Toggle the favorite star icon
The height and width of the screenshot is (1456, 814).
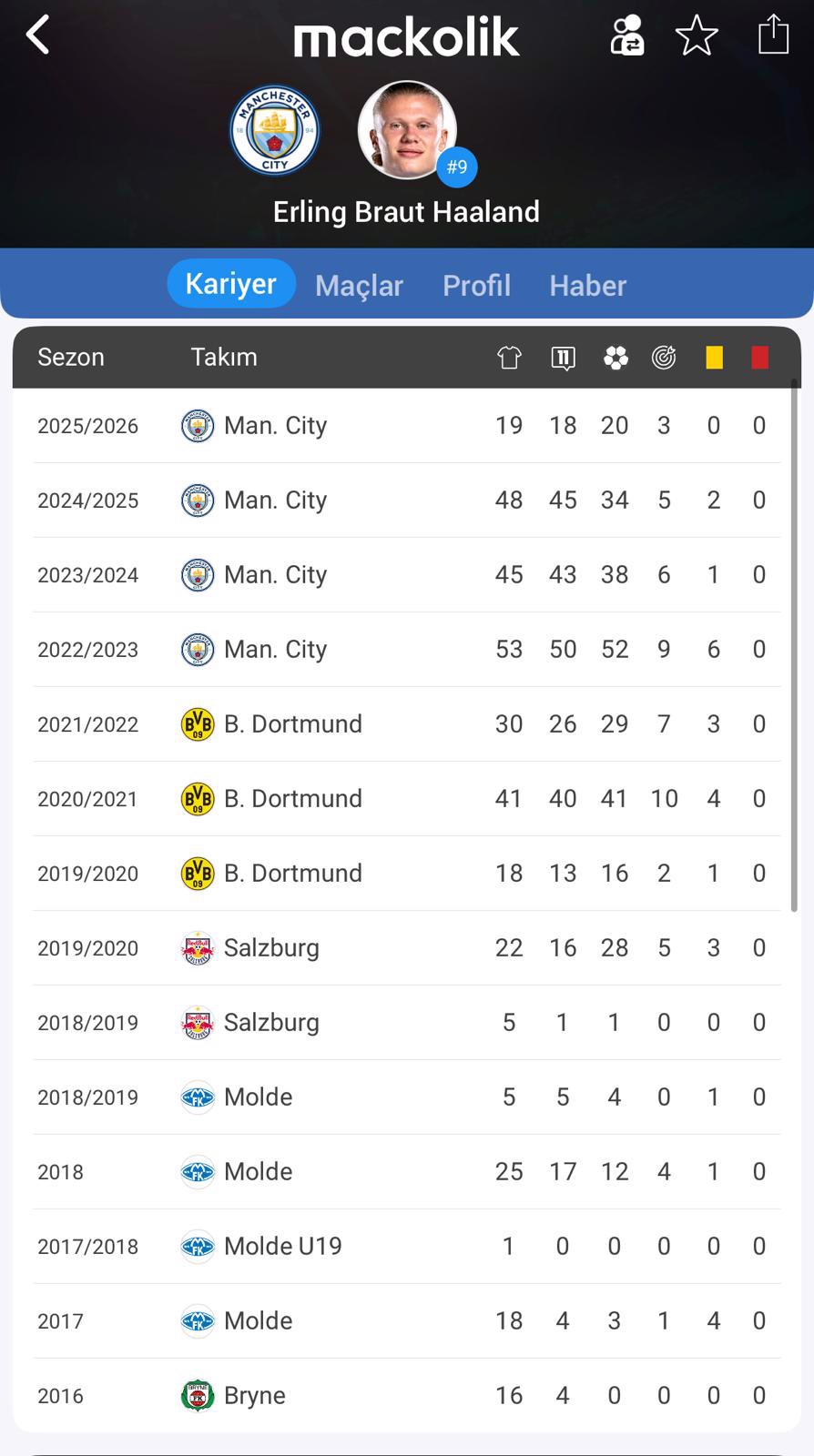(697, 36)
